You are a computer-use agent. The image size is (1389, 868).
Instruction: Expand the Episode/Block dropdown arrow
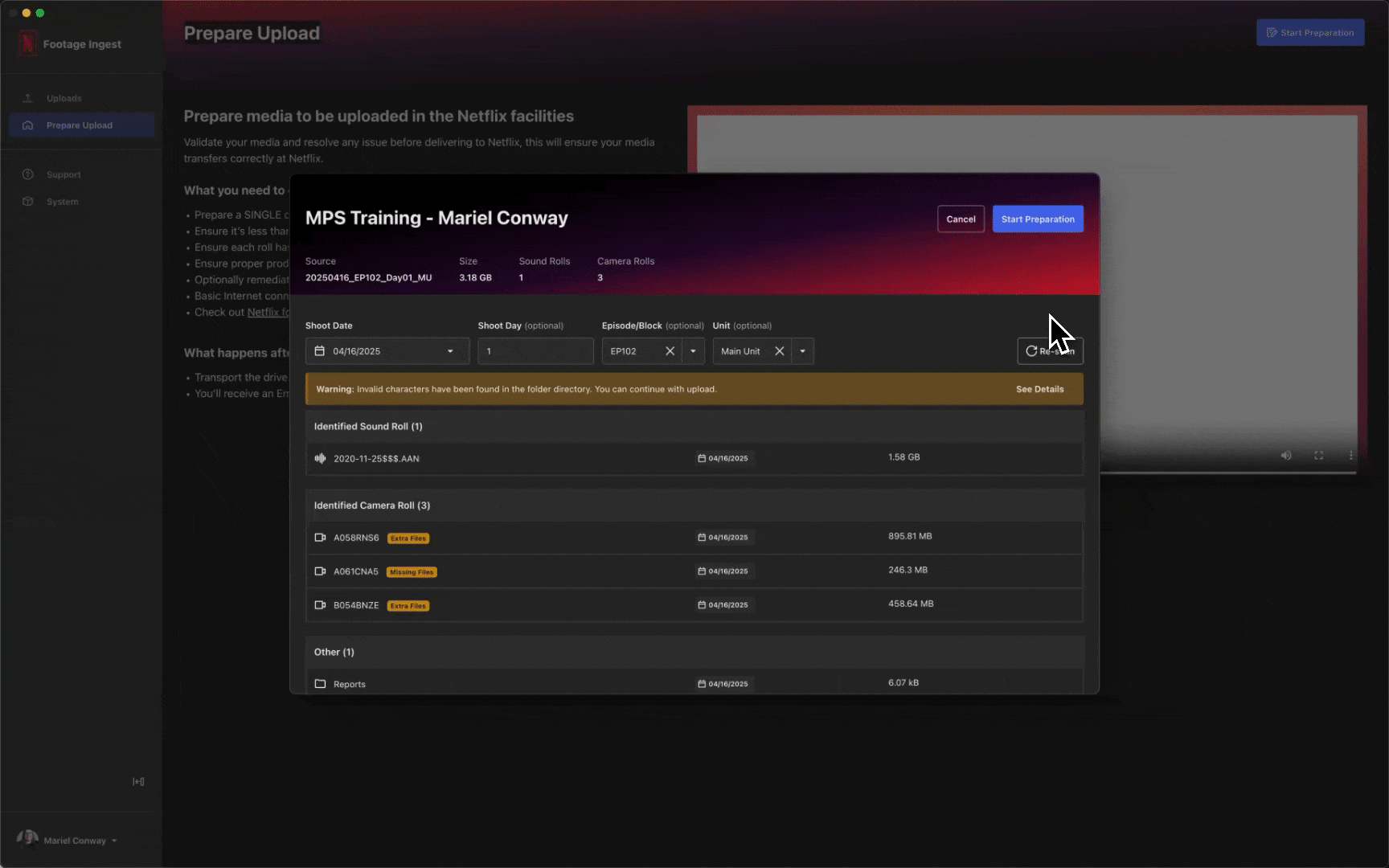(x=693, y=351)
